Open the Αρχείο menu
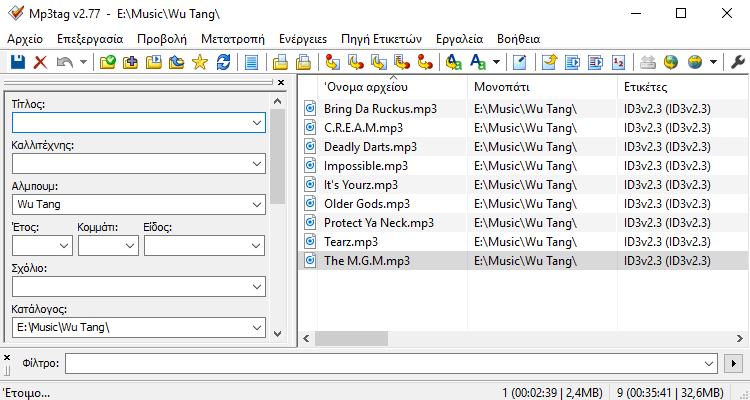The height and width of the screenshot is (400, 750). pyautogui.click(x=25, y=39)
